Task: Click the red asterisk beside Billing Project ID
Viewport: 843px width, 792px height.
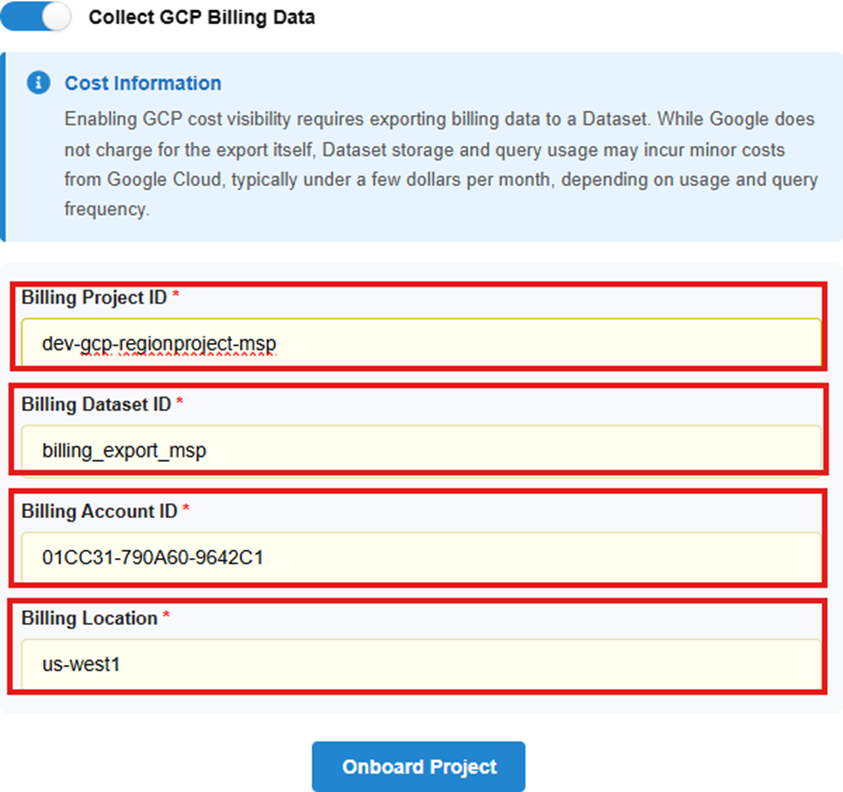Action: click(x=176, y=298)
